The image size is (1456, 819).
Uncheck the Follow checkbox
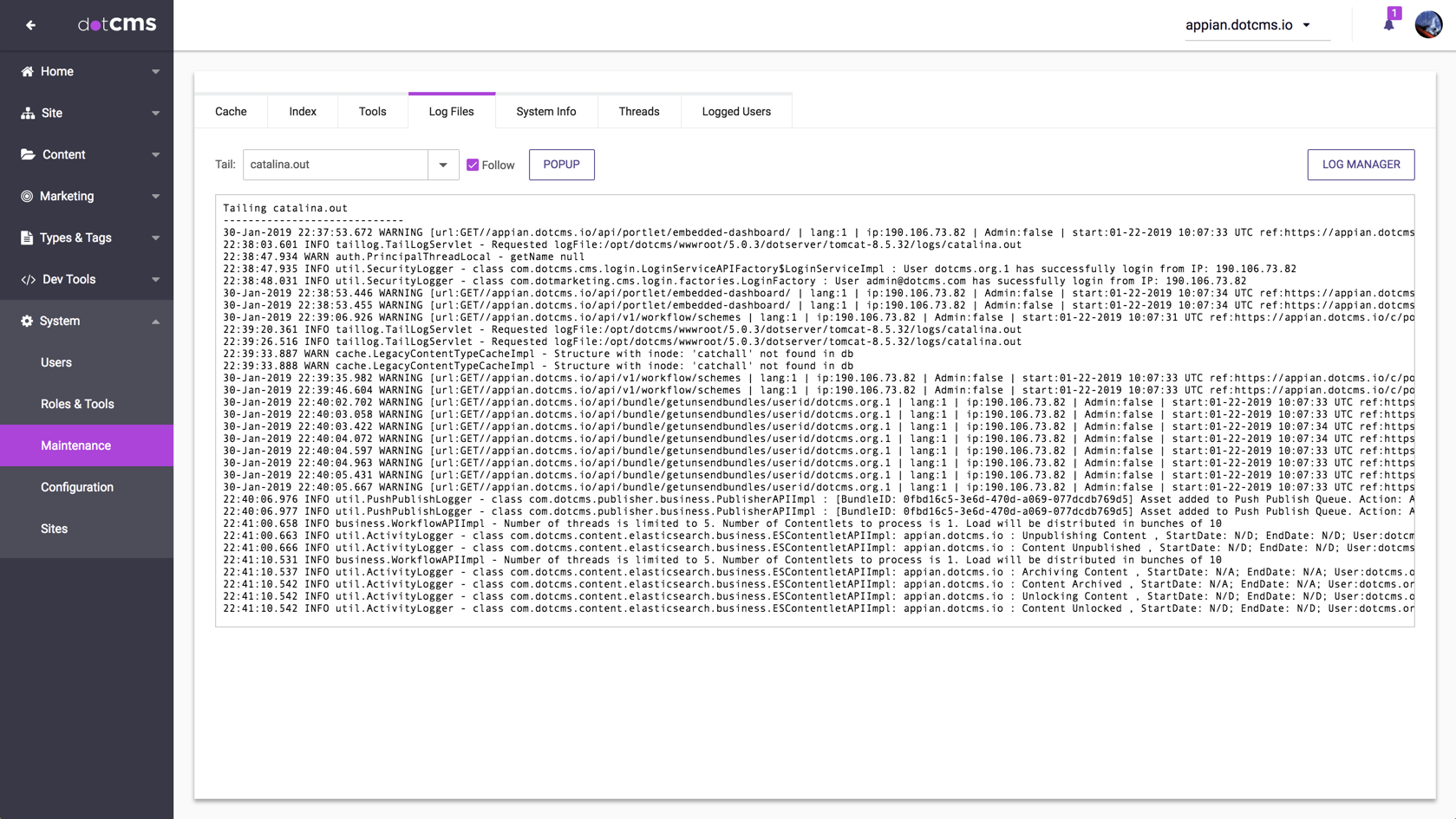(473, 165)
